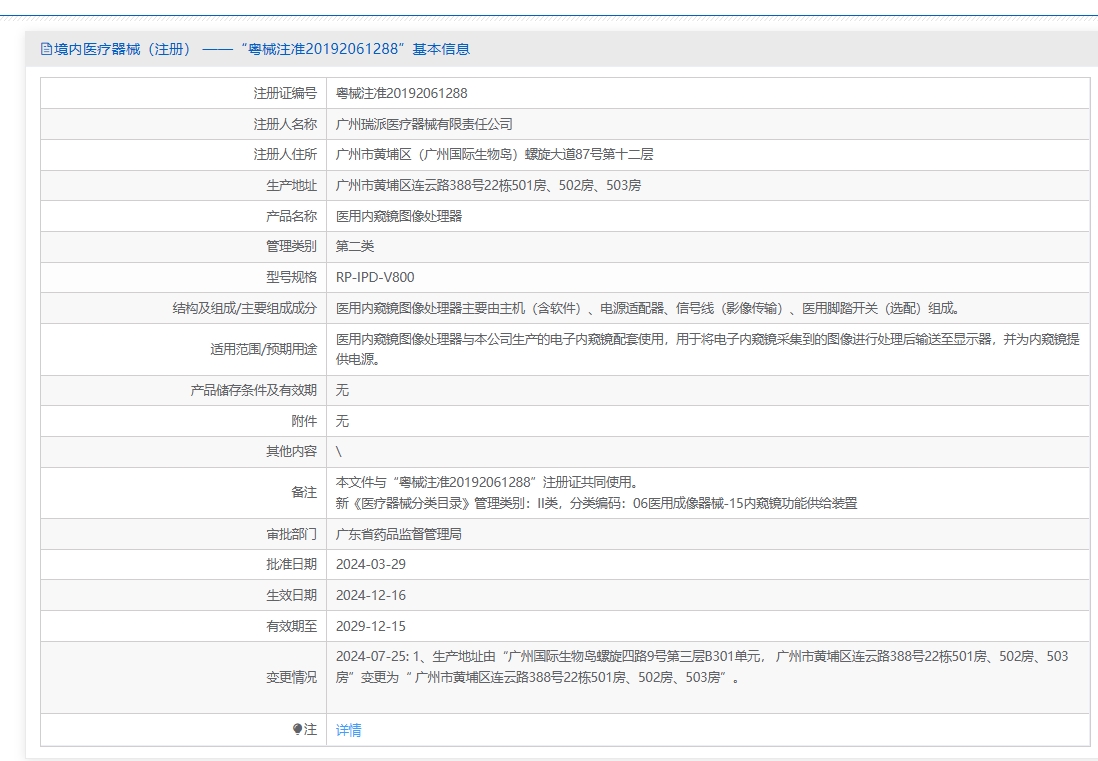Select the address 螺旋大道87号第十二层
This screenshot has width=1098, height=761.
(588, 154)
